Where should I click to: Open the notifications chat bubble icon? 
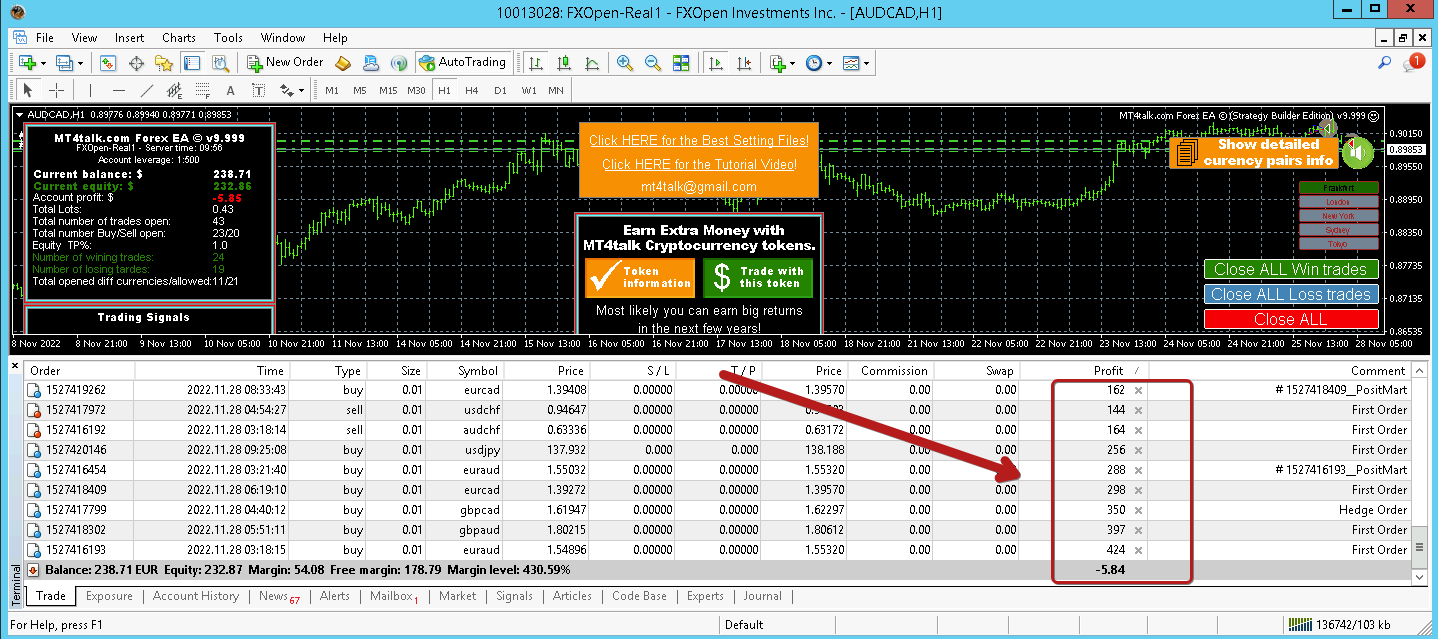click(1414, 63)
